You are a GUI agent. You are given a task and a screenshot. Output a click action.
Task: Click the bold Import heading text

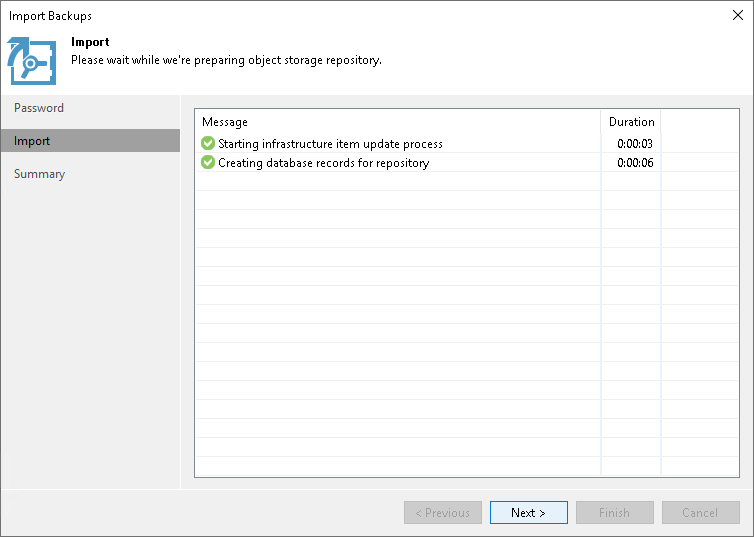click(x=90, y=43)
